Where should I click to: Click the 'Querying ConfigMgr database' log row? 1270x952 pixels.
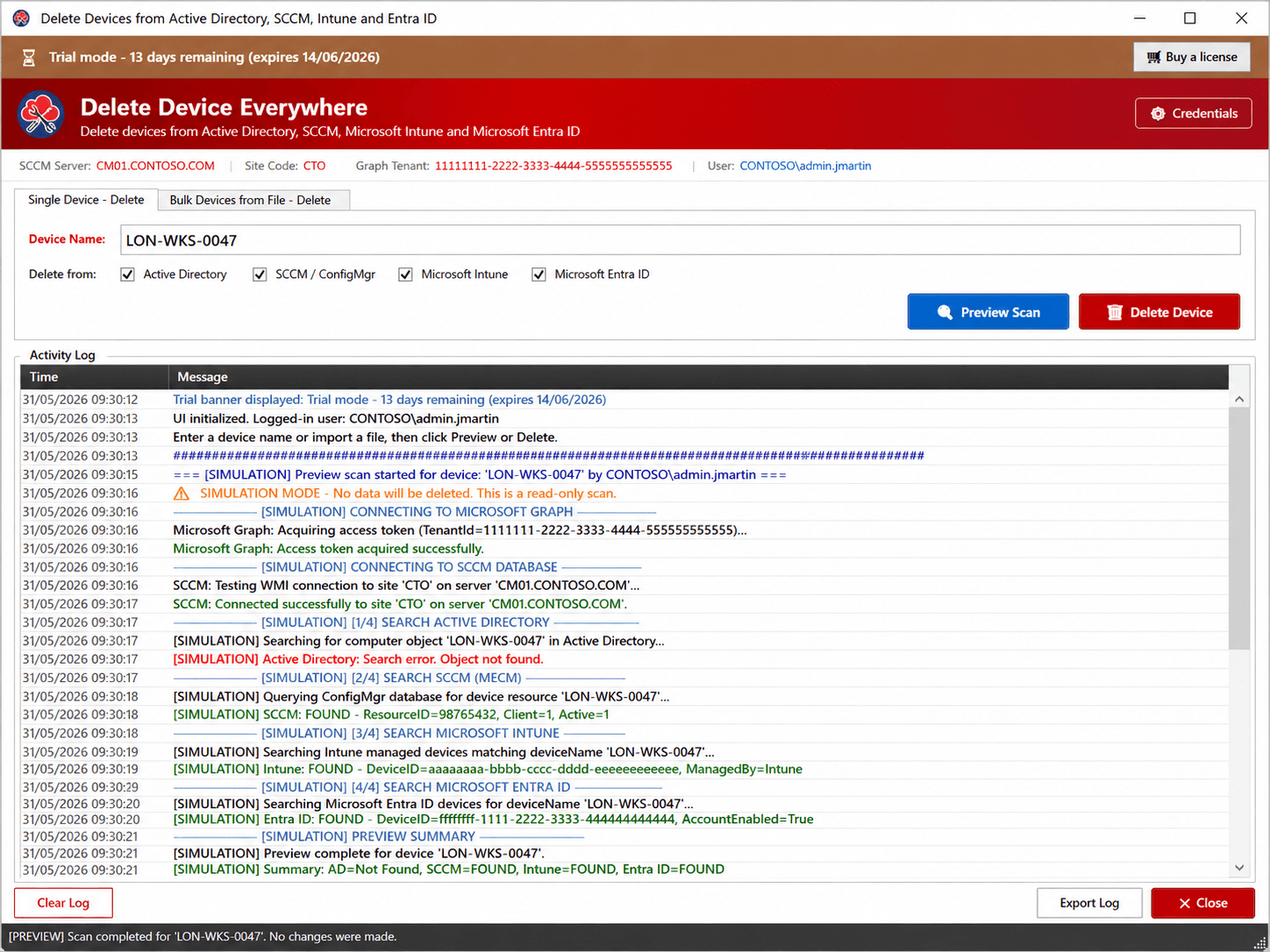[x=624, y=697]
